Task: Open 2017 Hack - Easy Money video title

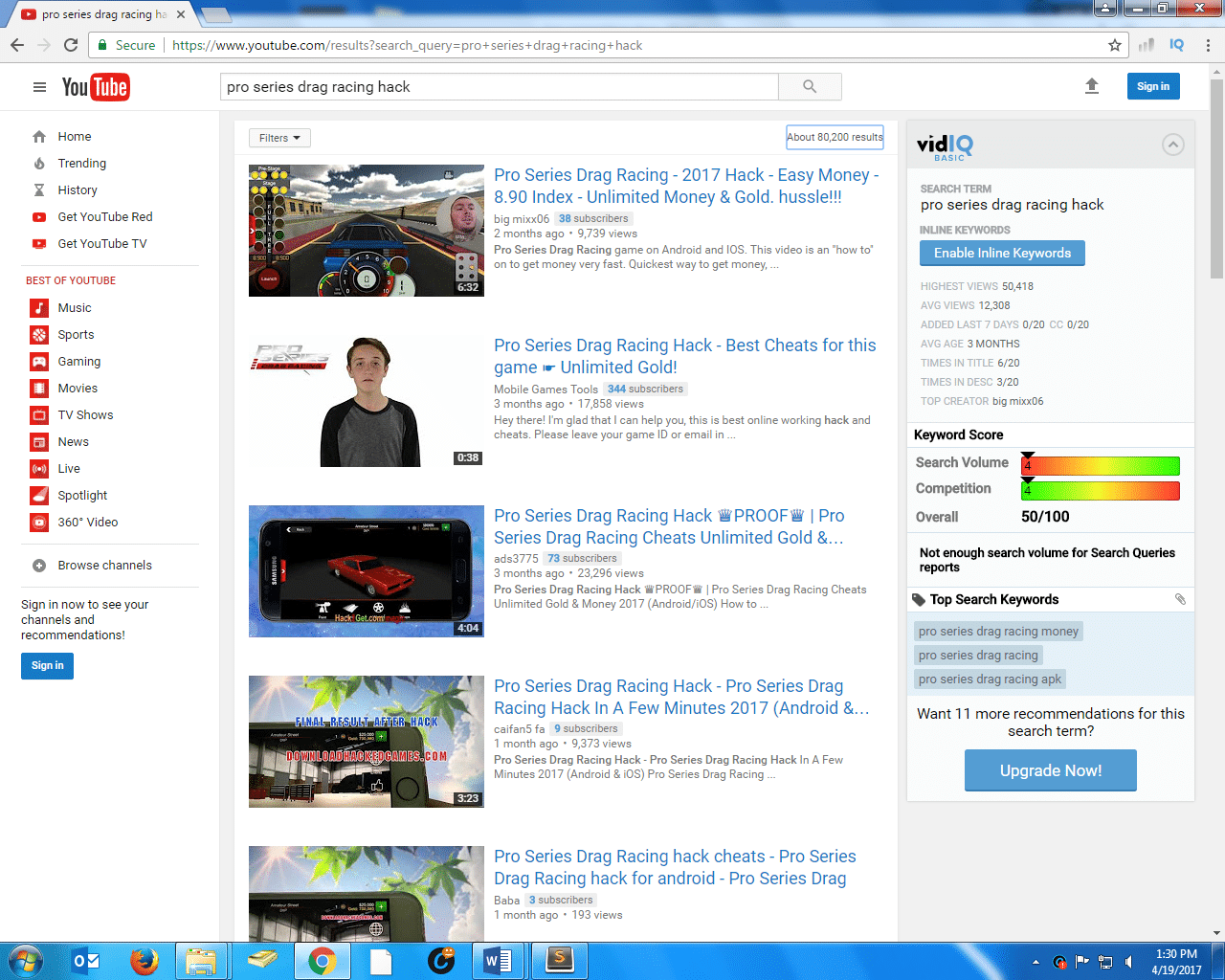Action: (686, 186)
